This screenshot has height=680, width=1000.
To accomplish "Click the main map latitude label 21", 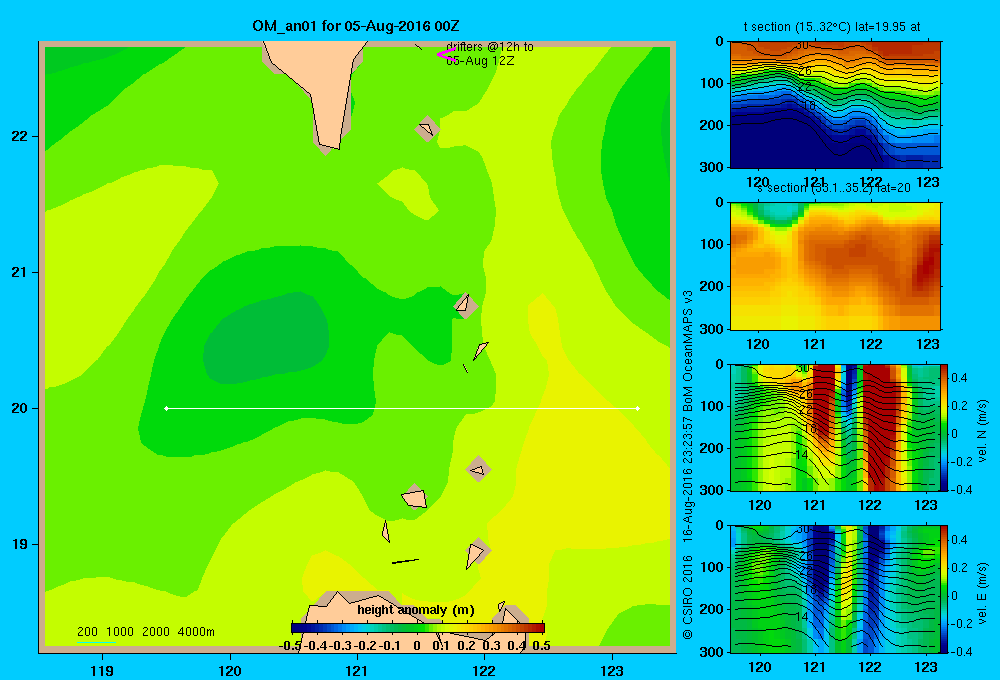I will pos(20,272).
